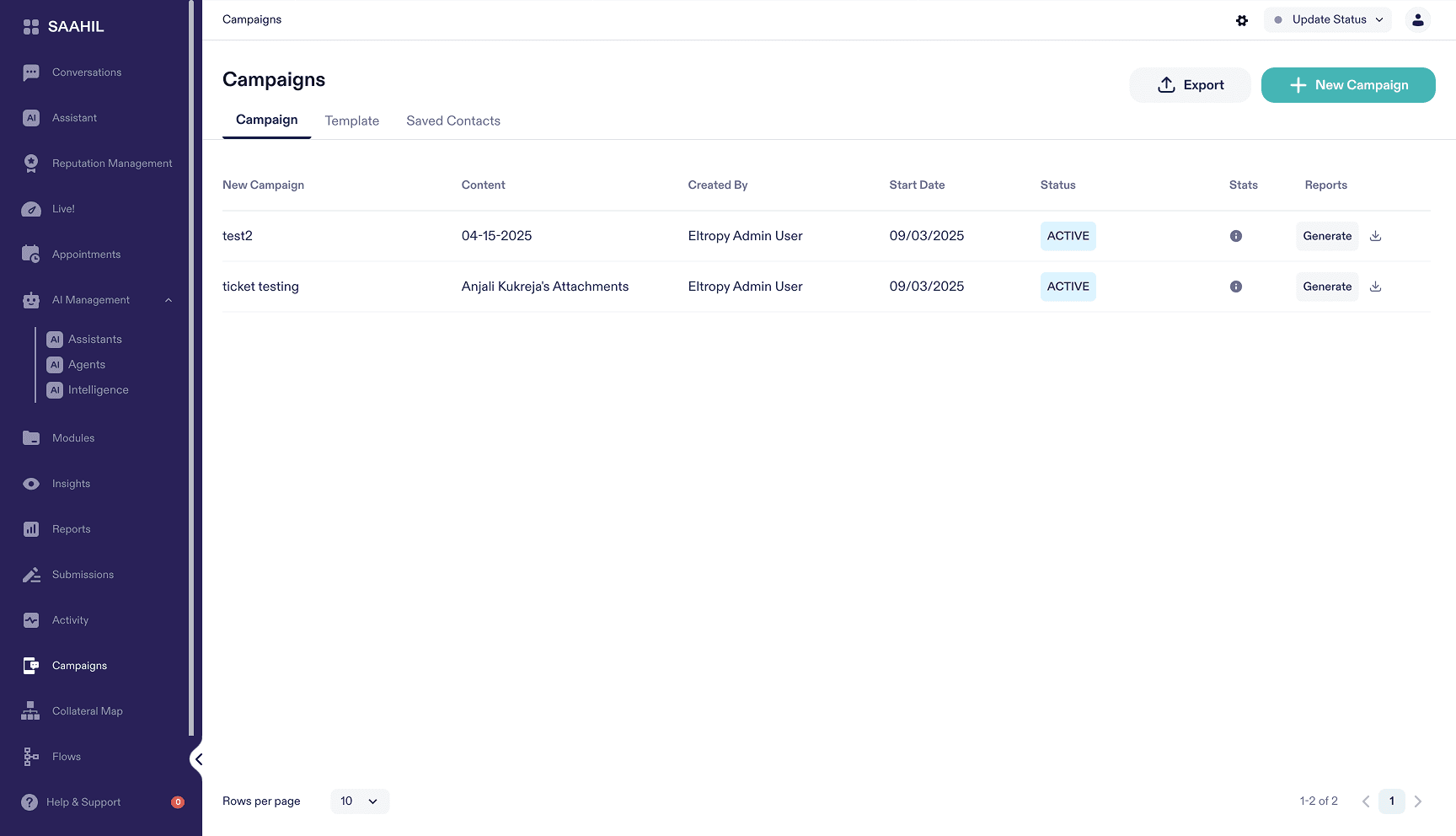Generate report for test2 campaign
1456x836 pixels.
pos(1327,236)
